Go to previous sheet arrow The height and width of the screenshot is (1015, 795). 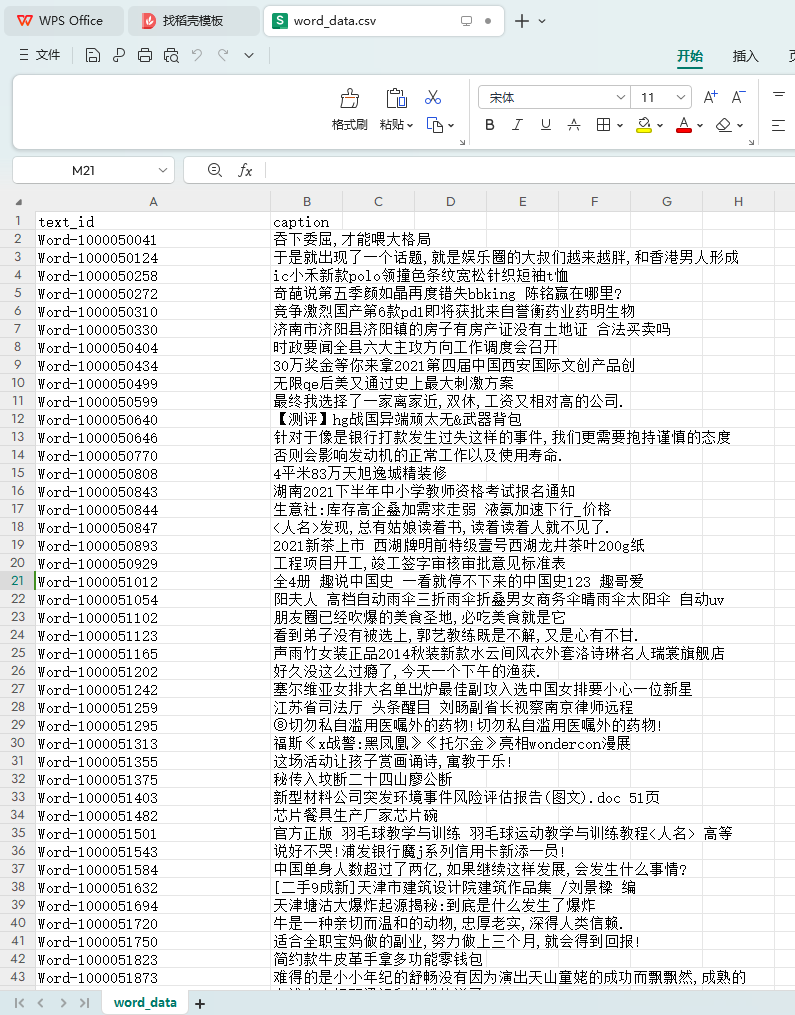pyautogui.click(x=41, y=1003)
